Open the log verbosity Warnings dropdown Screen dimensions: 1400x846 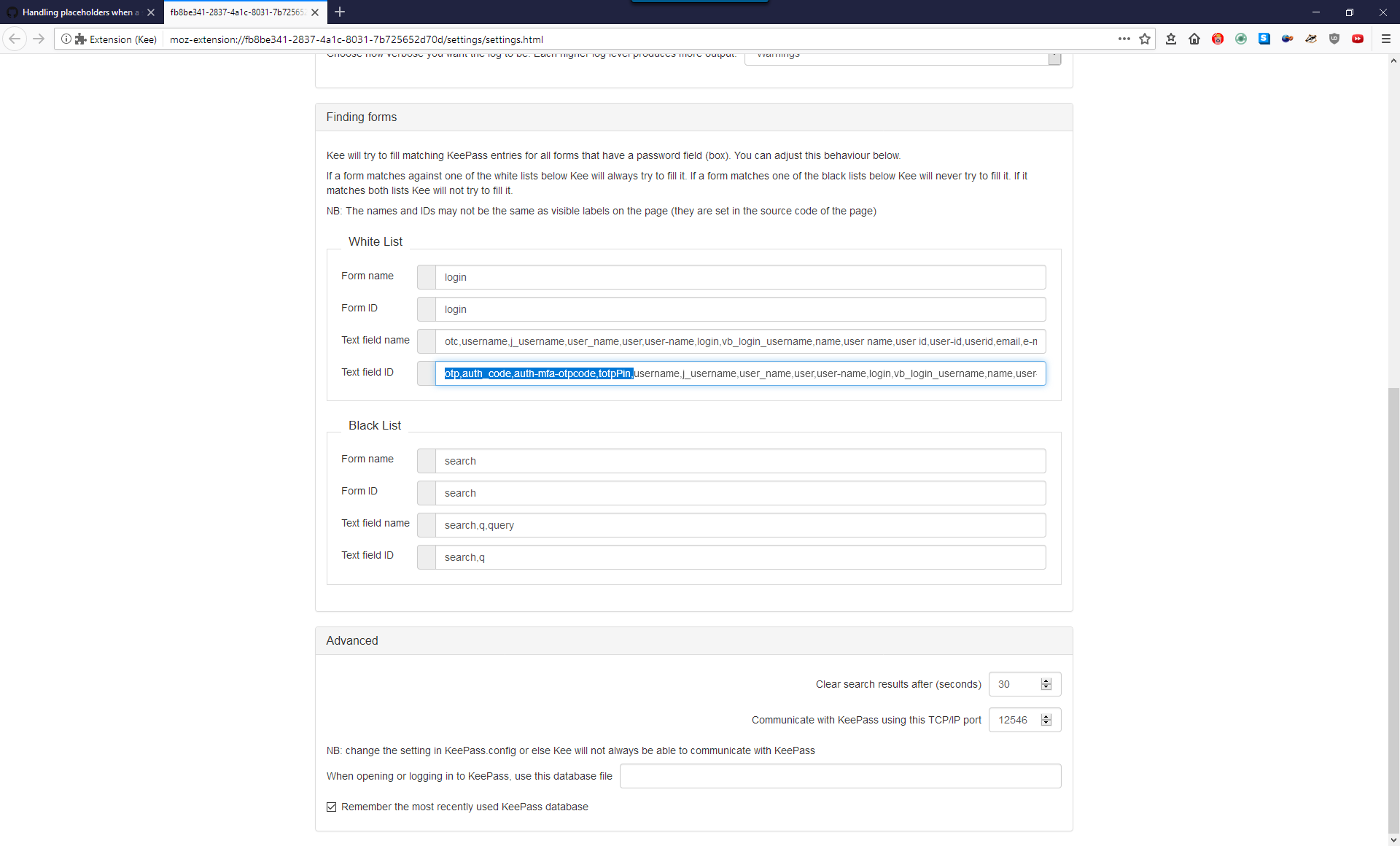click(x=1054, y=58)
